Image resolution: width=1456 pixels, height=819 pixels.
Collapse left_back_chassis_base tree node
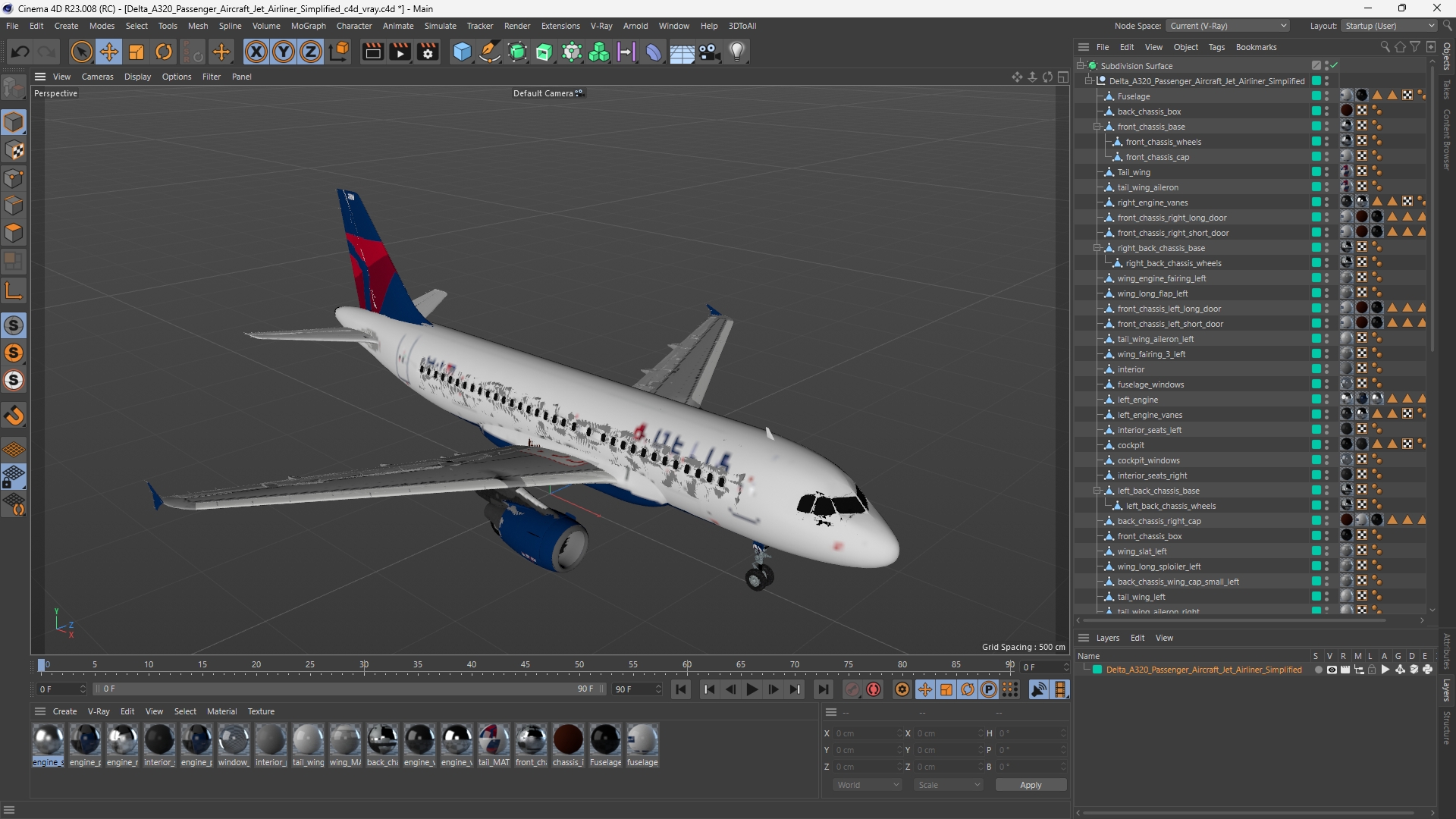pyautogui.click(x=1097, y=490)
